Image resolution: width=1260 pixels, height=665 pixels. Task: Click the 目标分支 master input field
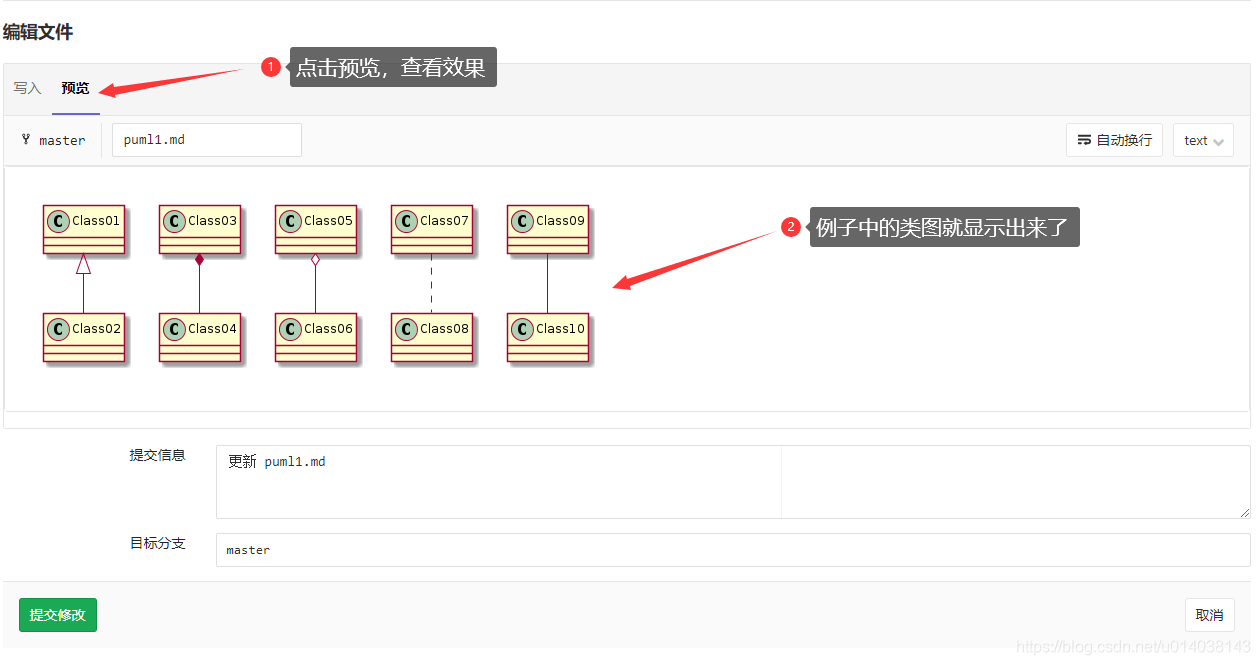click(x=733, y=550)
